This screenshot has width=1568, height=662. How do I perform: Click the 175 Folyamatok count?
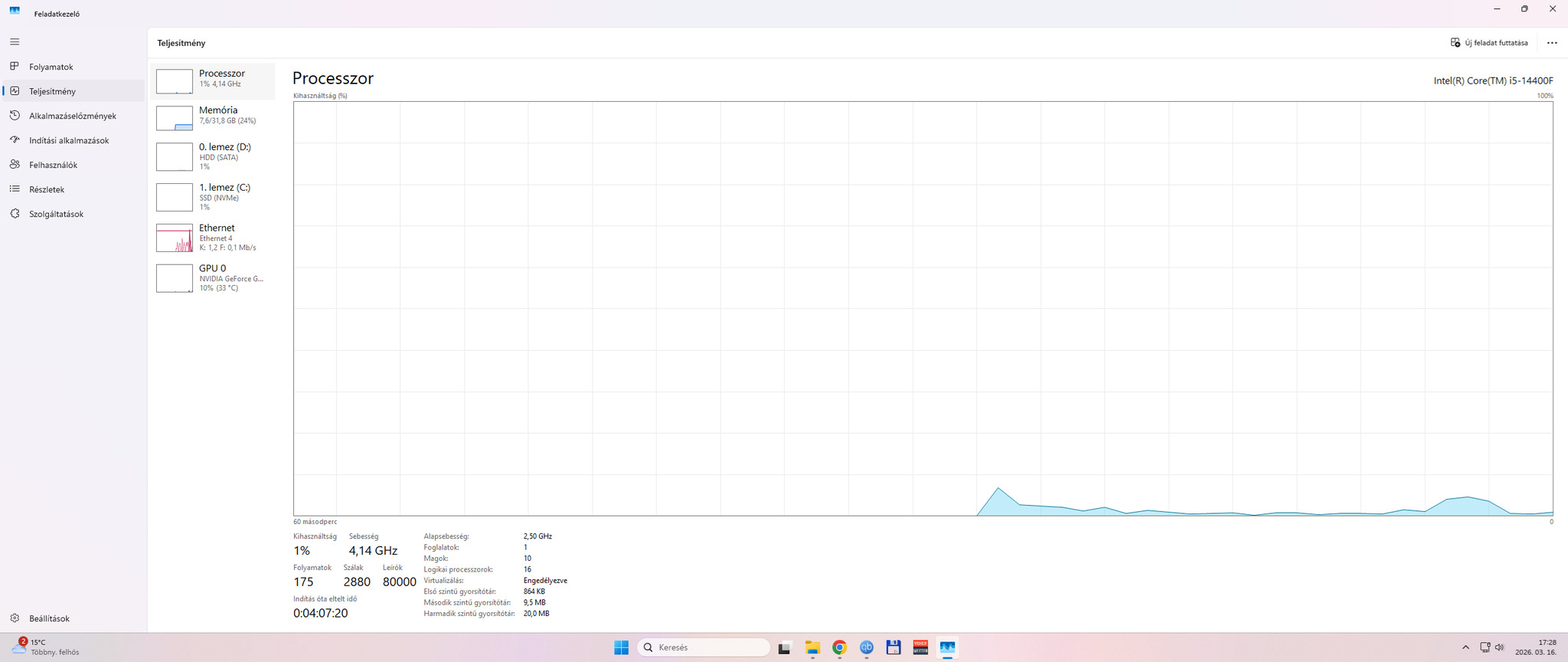pos(303,582)
